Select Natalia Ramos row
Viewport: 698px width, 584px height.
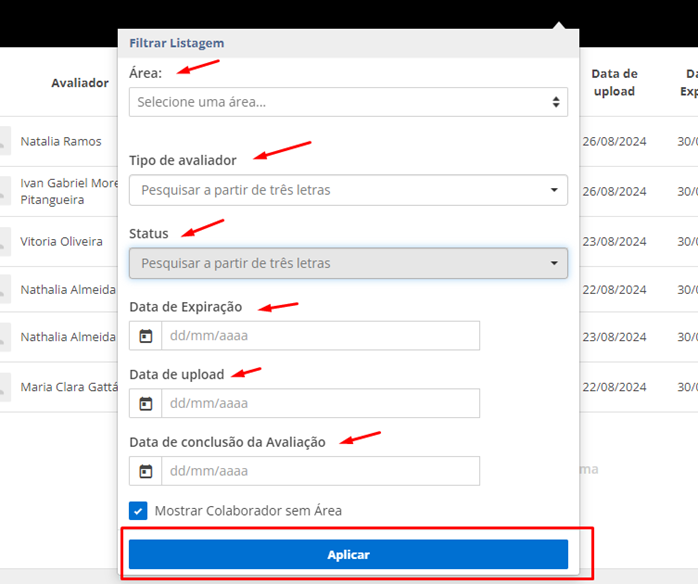click(x=61, y=142)
